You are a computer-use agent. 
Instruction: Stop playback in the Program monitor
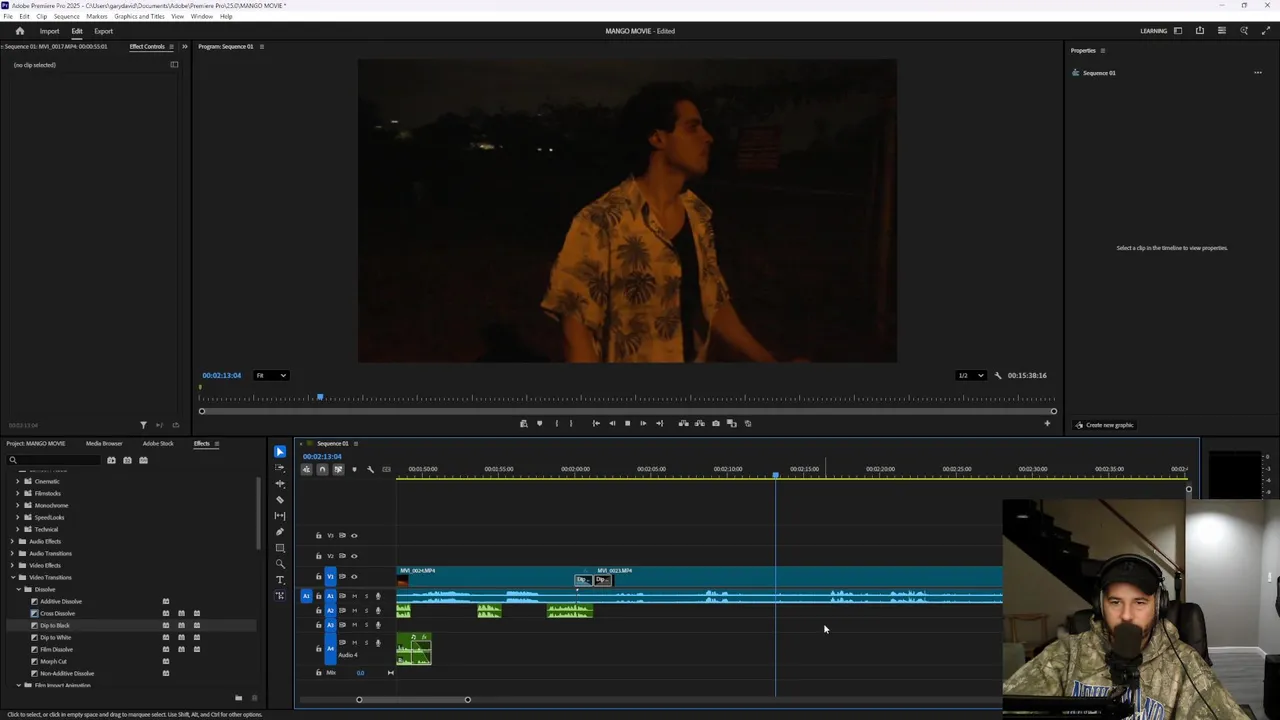(x=627, y=423)
